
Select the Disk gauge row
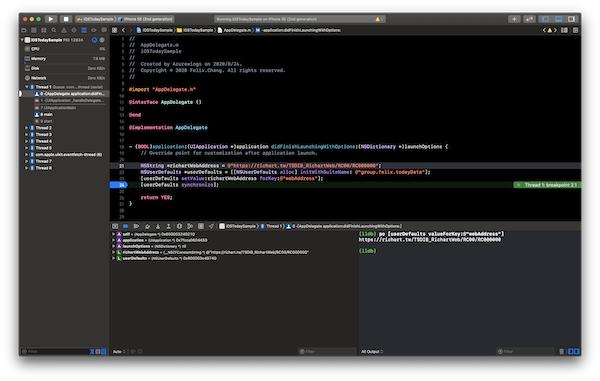pyautogui.click(x=65, y=68)
